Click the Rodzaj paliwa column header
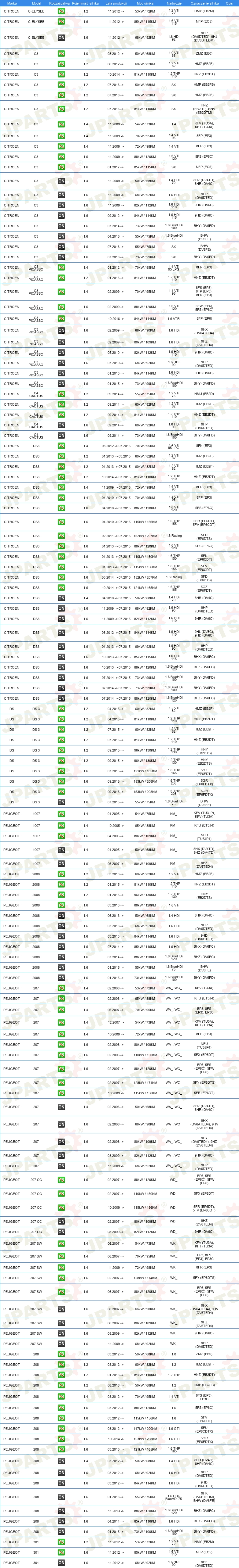 pyautogui.click(x=59, y=3)
